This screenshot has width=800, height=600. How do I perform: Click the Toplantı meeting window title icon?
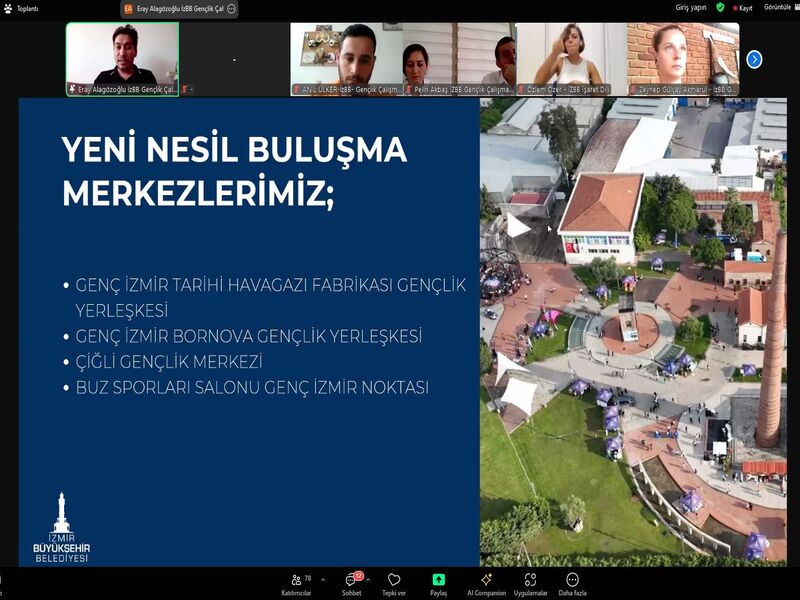pos(7,8)
